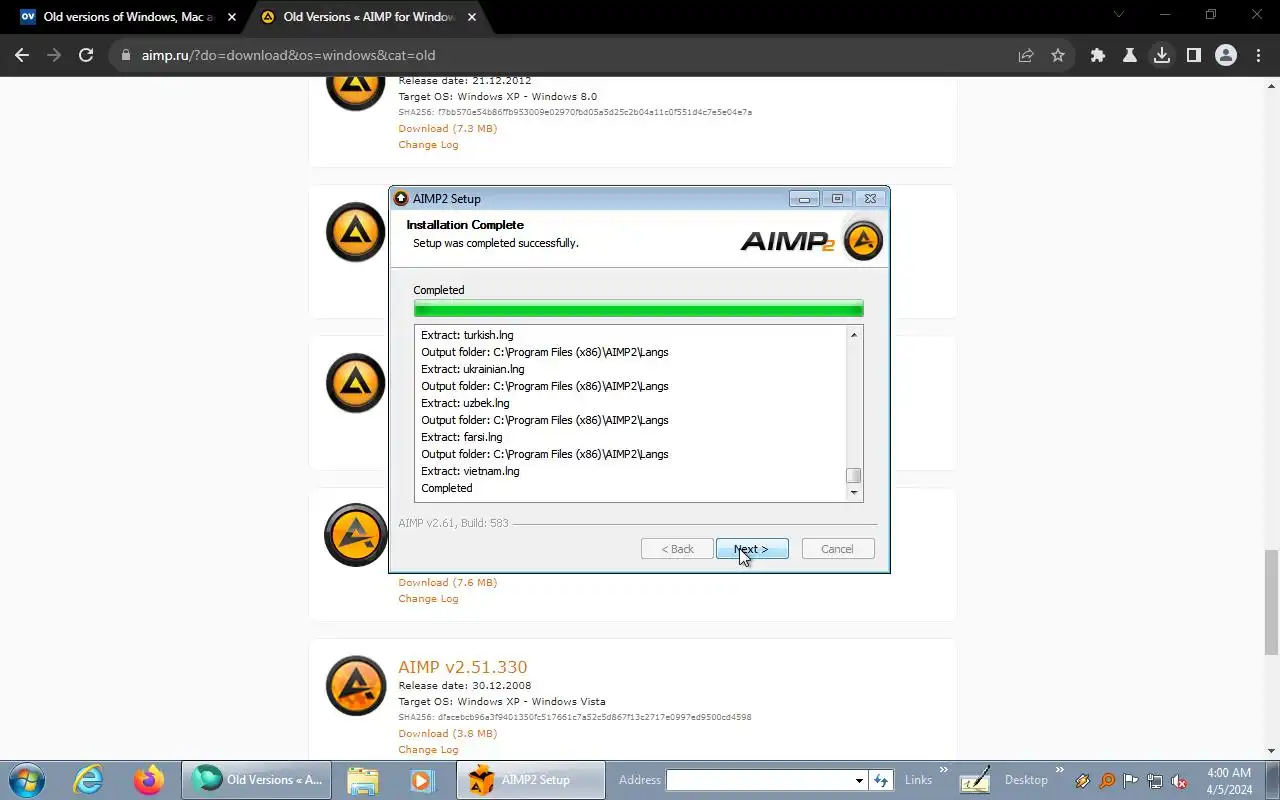
Task: Click the muted volume tray icon
Action: 1180,781
